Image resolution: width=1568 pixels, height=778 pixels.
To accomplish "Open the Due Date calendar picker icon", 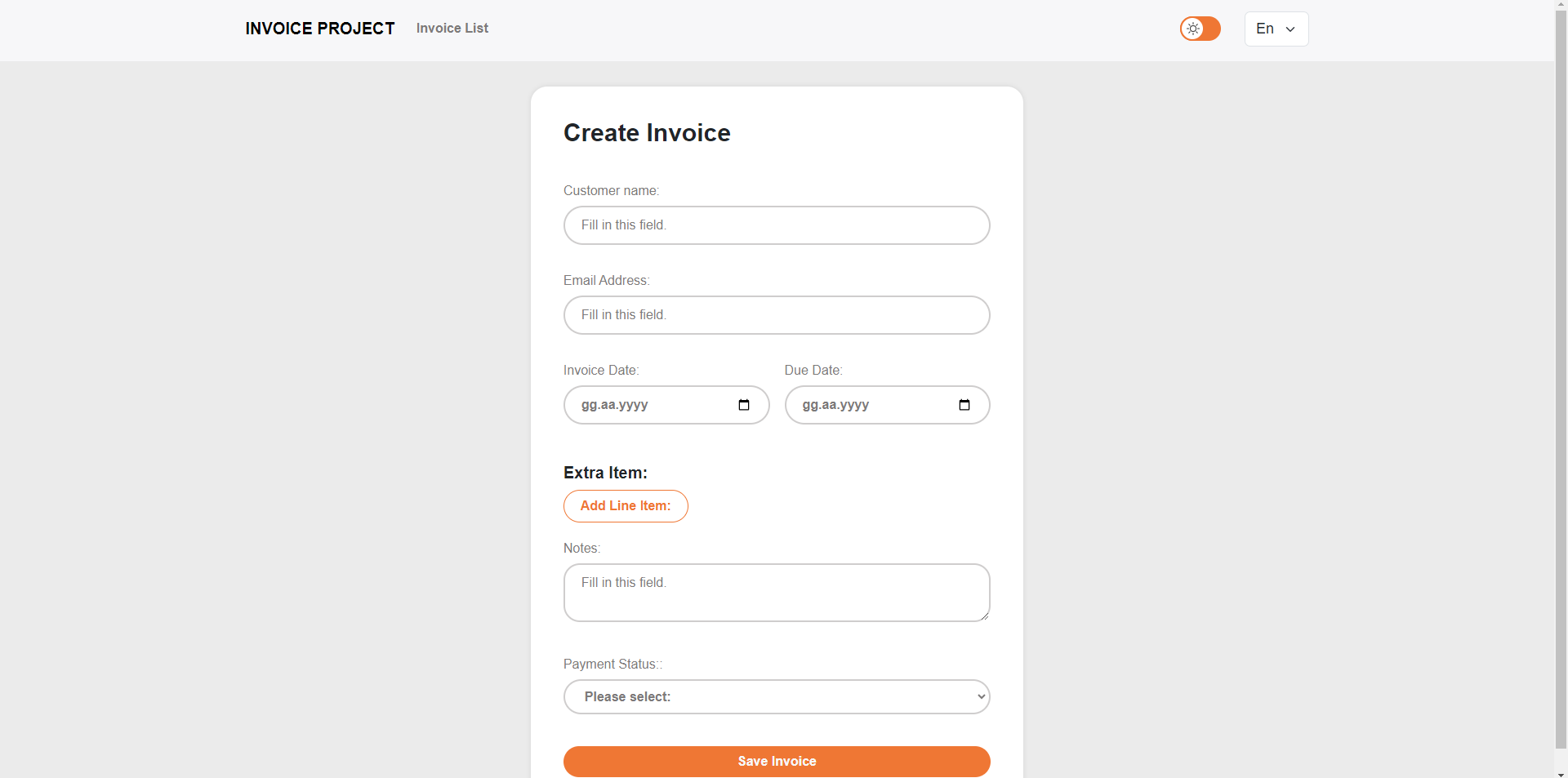I will [x=964, y=405].
